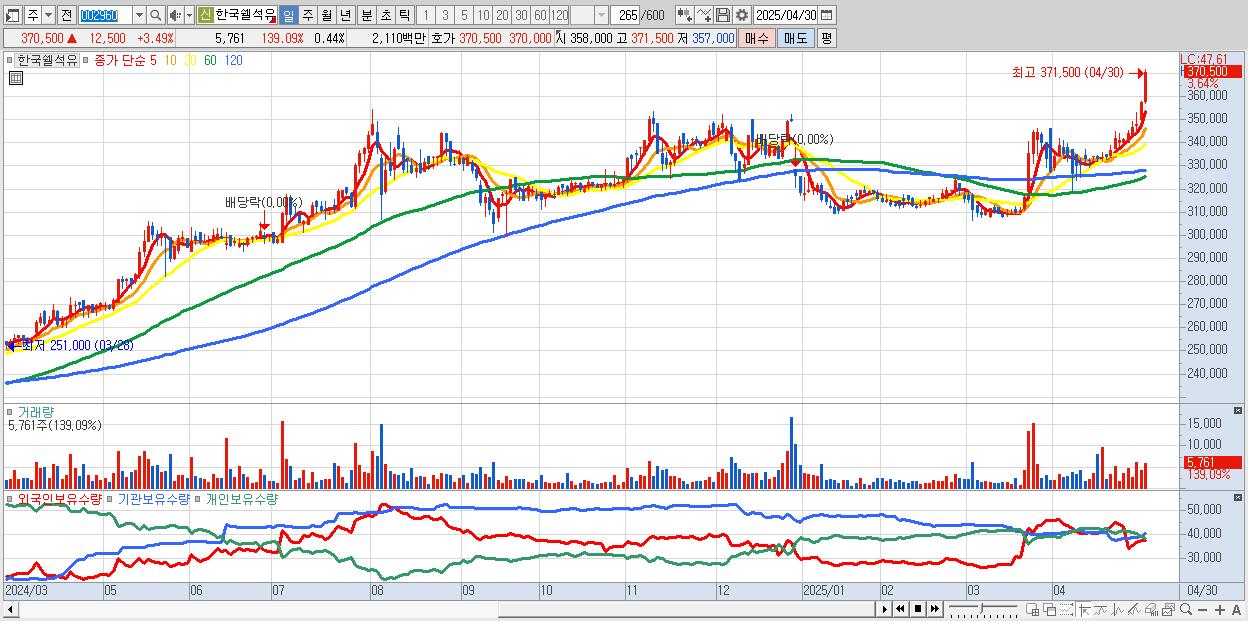Viewport: 1248px width, 621px height.
Task: Select the 5 interval tab
Action: (464, 15)
